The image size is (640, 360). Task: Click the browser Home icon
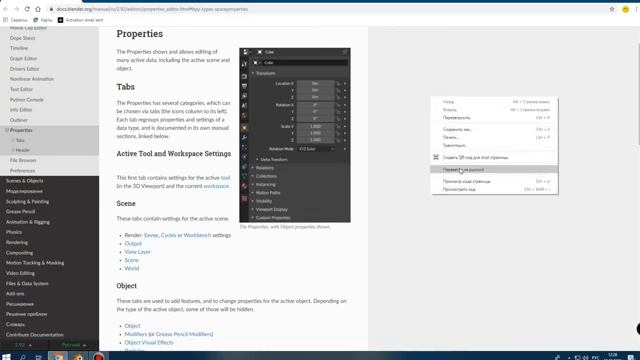point(38,9)
